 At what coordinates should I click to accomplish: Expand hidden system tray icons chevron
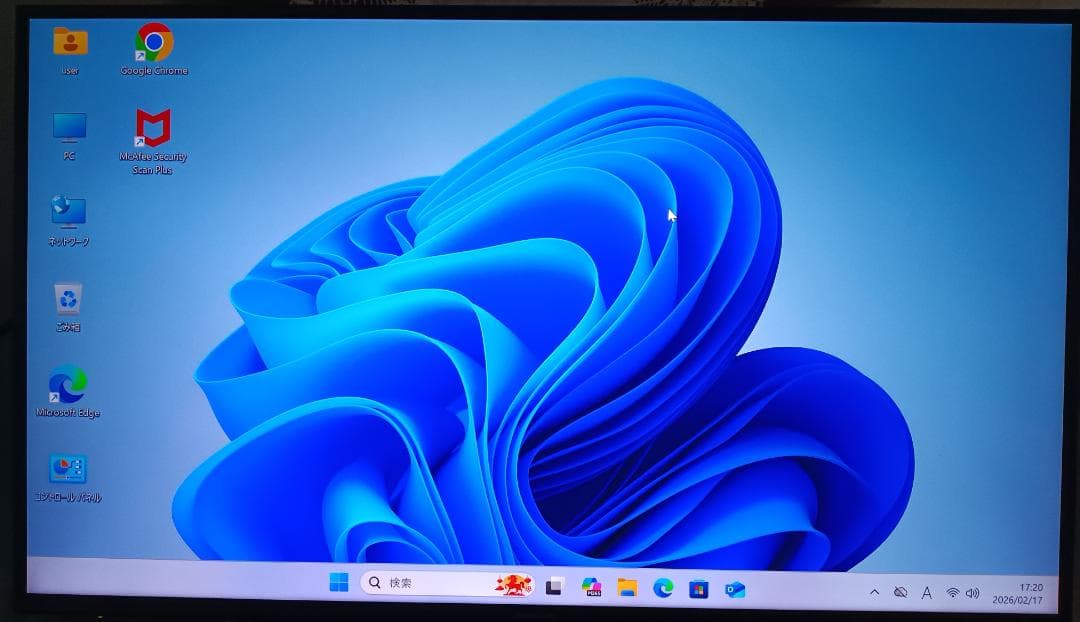pos(874,592)
